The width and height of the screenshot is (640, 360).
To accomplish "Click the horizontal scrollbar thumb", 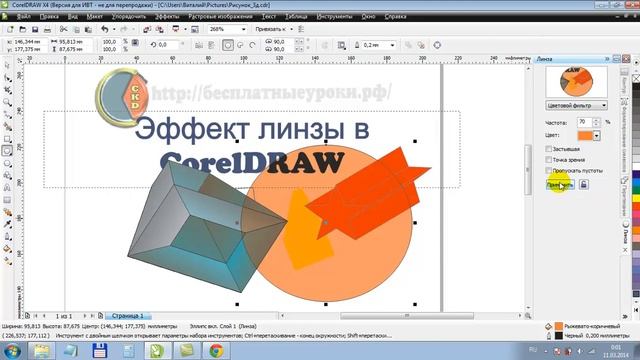I will click(407, 316).
